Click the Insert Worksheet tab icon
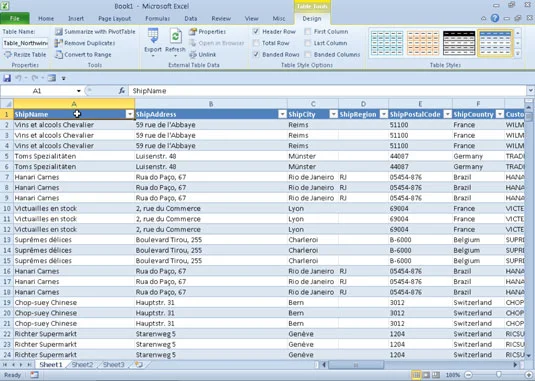 click(139, 365)
